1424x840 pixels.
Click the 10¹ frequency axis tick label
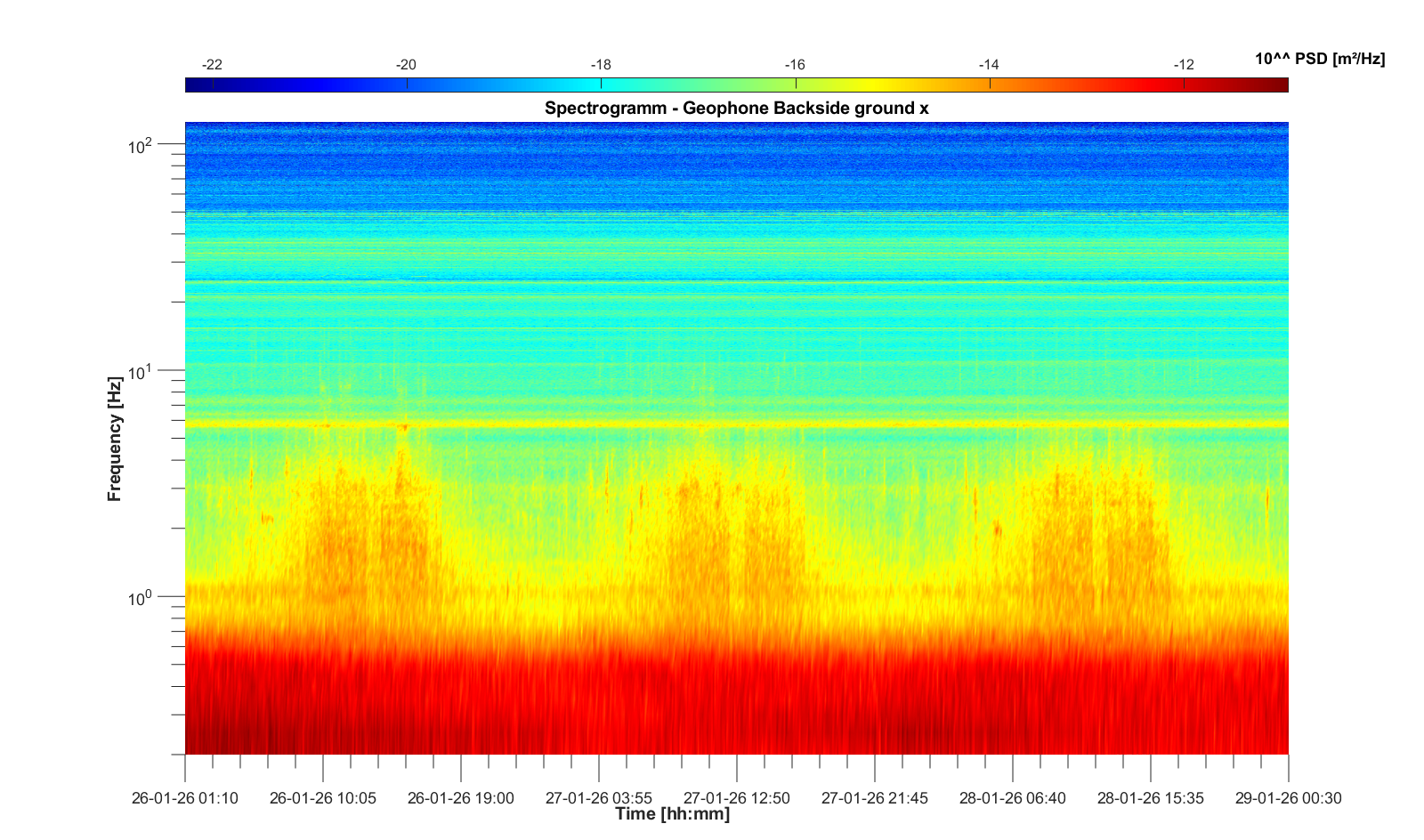[141, 371]
